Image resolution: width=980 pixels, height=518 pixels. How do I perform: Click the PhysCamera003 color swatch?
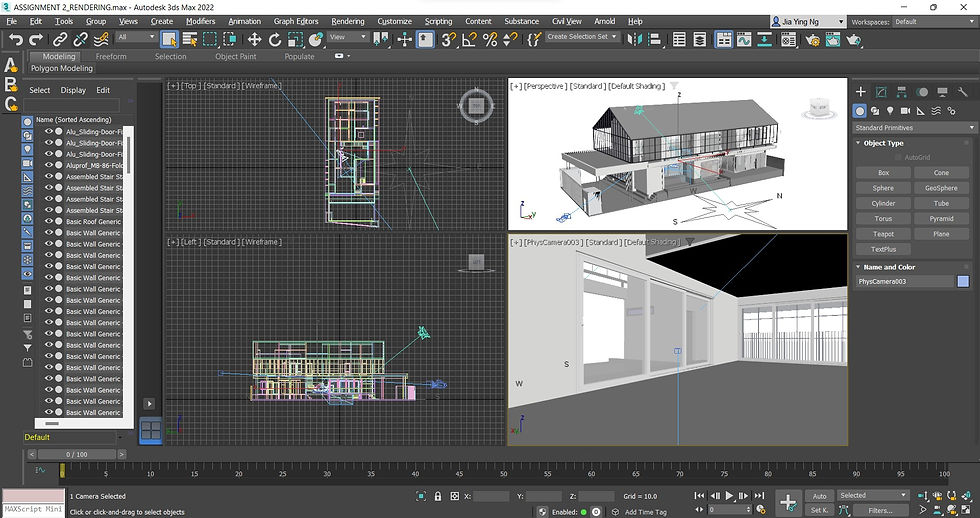tap(963, 282)
